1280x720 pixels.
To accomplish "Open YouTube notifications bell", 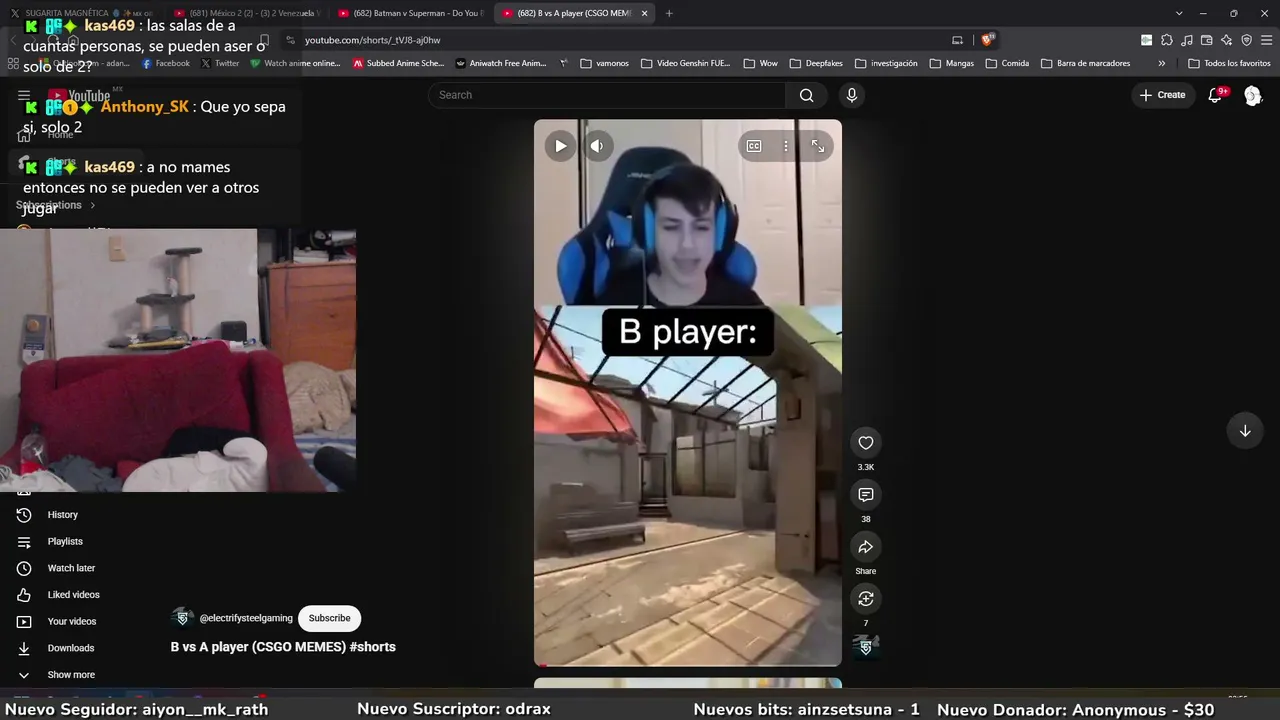I will click(1216, 95).
